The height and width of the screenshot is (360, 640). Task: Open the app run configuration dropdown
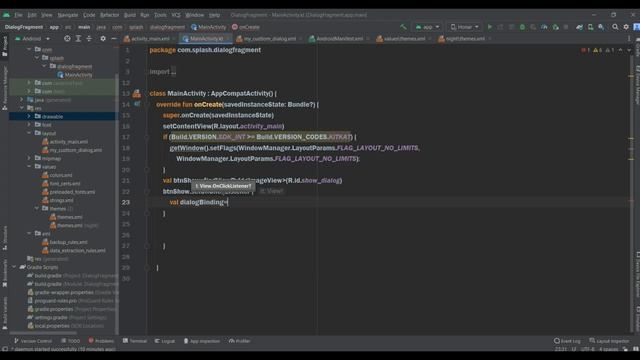427,27
